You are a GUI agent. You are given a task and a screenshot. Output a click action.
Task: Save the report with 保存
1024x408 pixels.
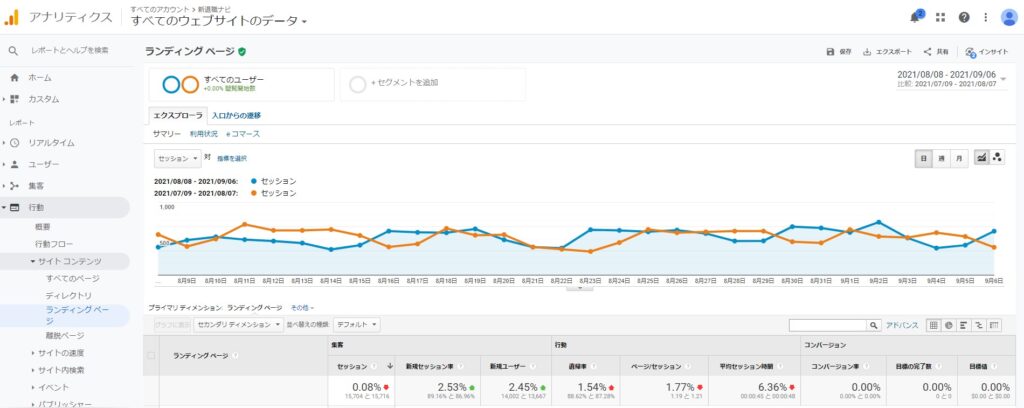pyautogui.click(x=839, y=52)
